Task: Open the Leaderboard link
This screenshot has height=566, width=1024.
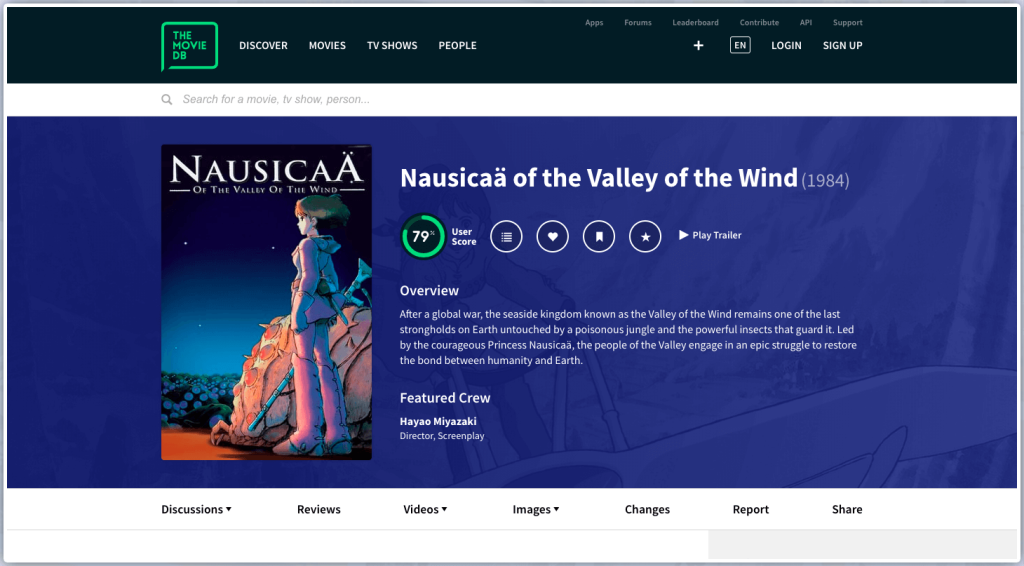Action: click(x=696, y=23)
